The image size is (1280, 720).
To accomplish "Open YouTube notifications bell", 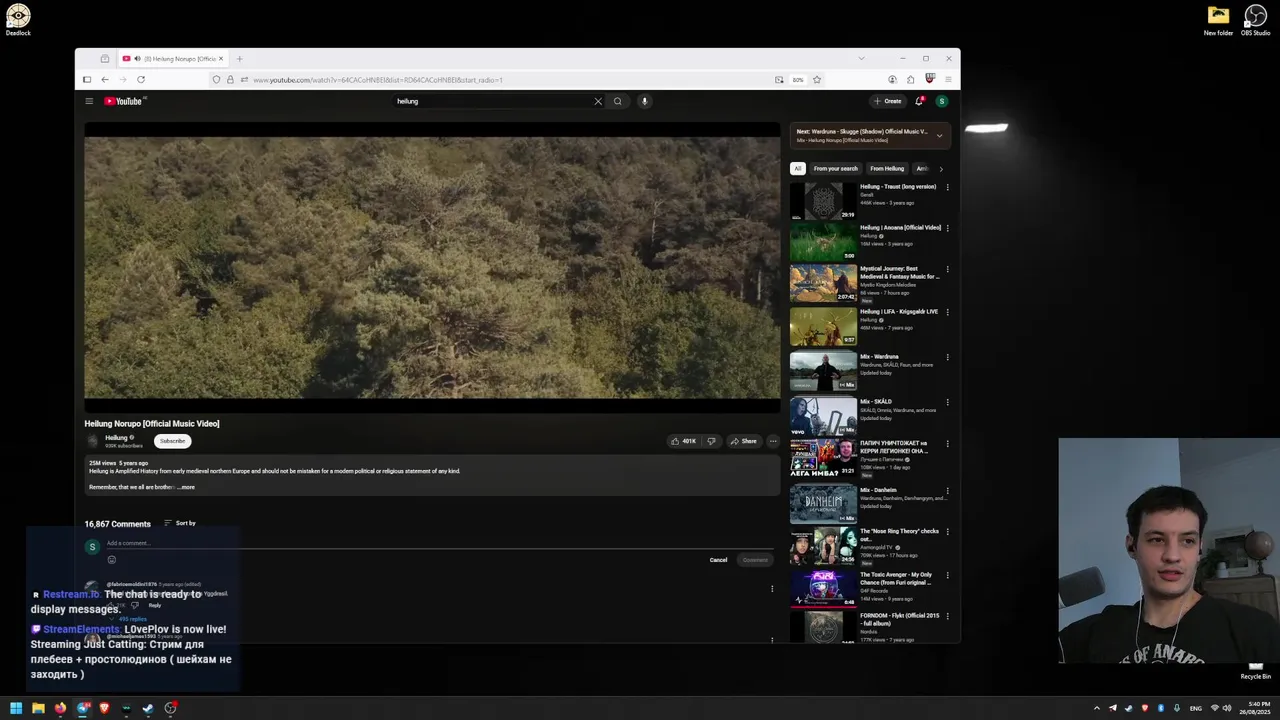I will [x=919, y=101].
